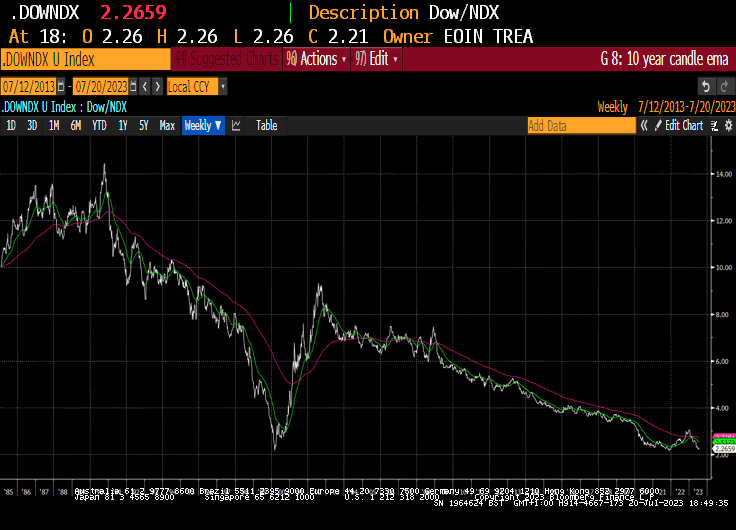
Task: Click the magenta EMA value axis label
Action: pyautogui.click(x=724, y=436)
